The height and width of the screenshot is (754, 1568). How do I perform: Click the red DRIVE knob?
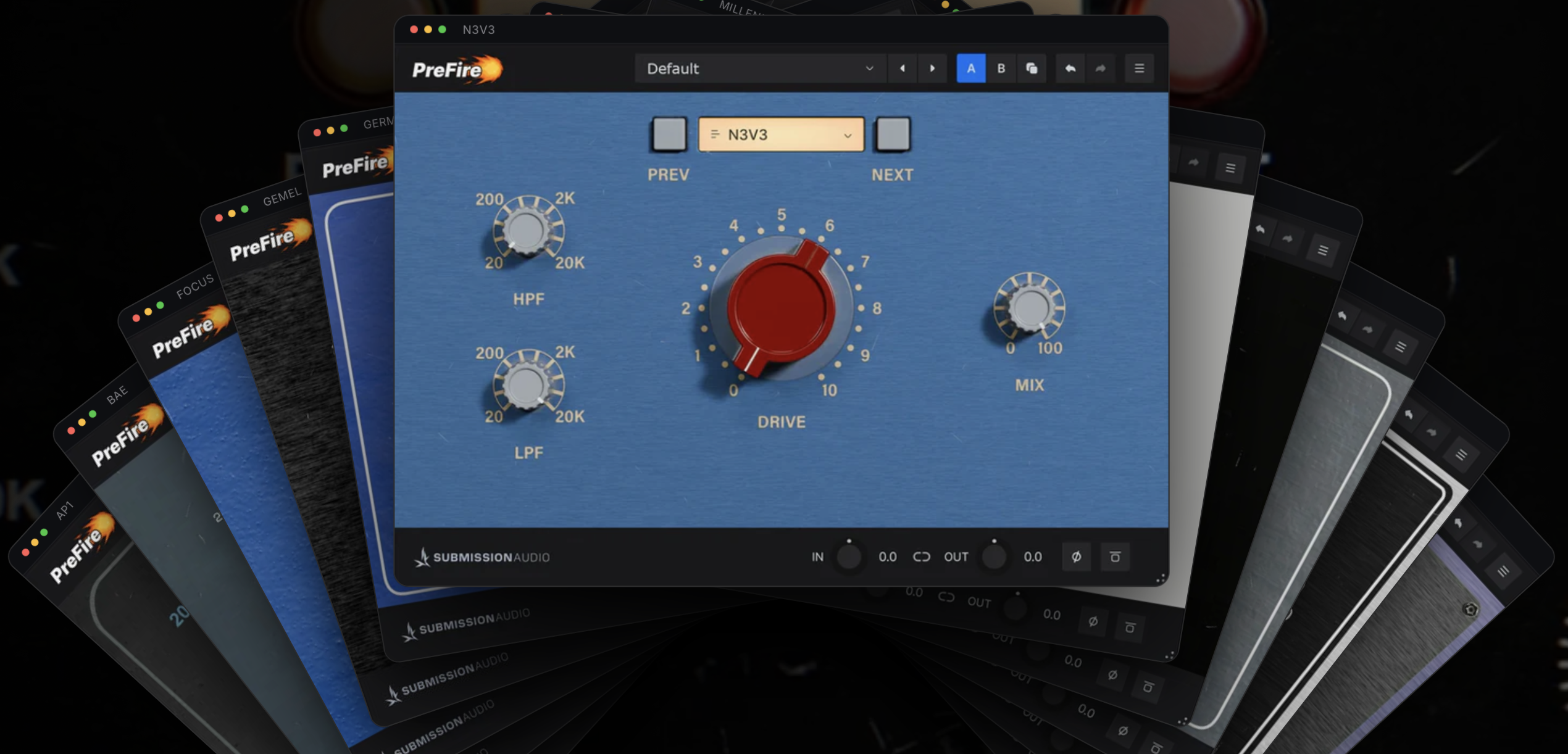click(x=781, y=307)
